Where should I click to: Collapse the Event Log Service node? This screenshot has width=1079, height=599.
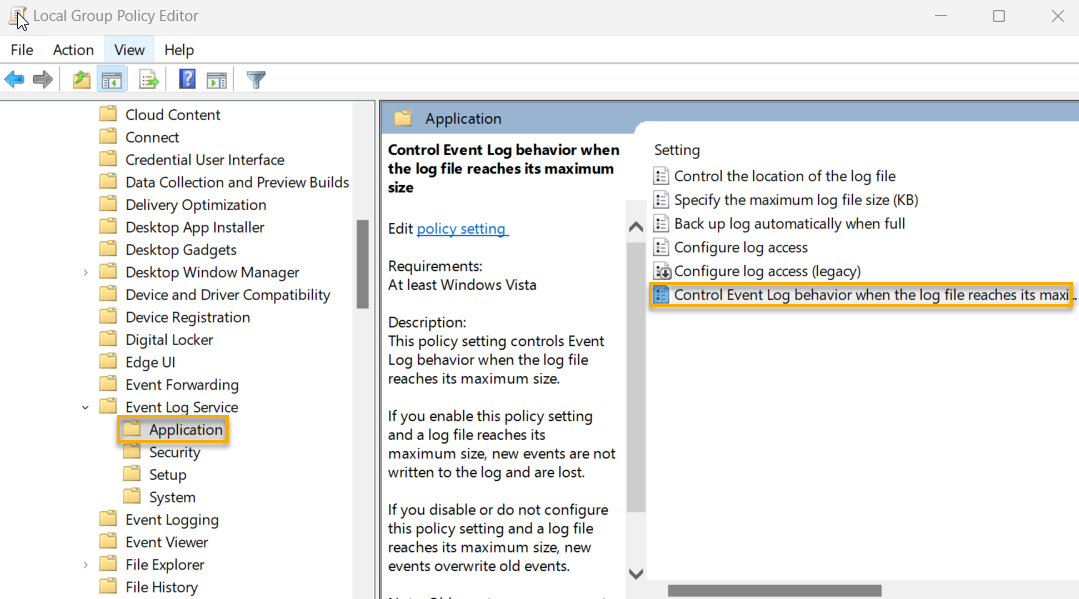(x=85, y=407)
